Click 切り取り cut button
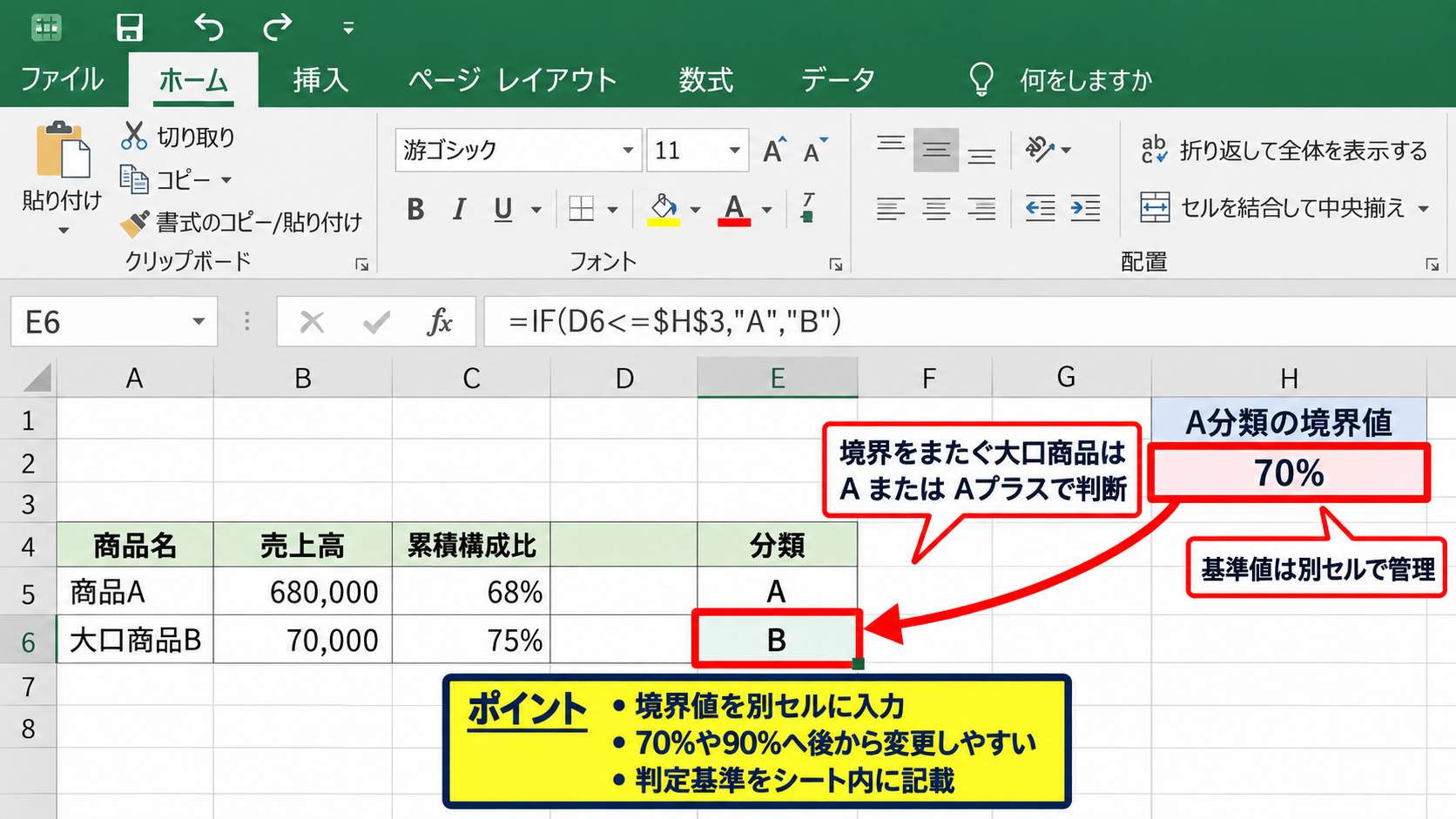 click(x=179, y=137)
